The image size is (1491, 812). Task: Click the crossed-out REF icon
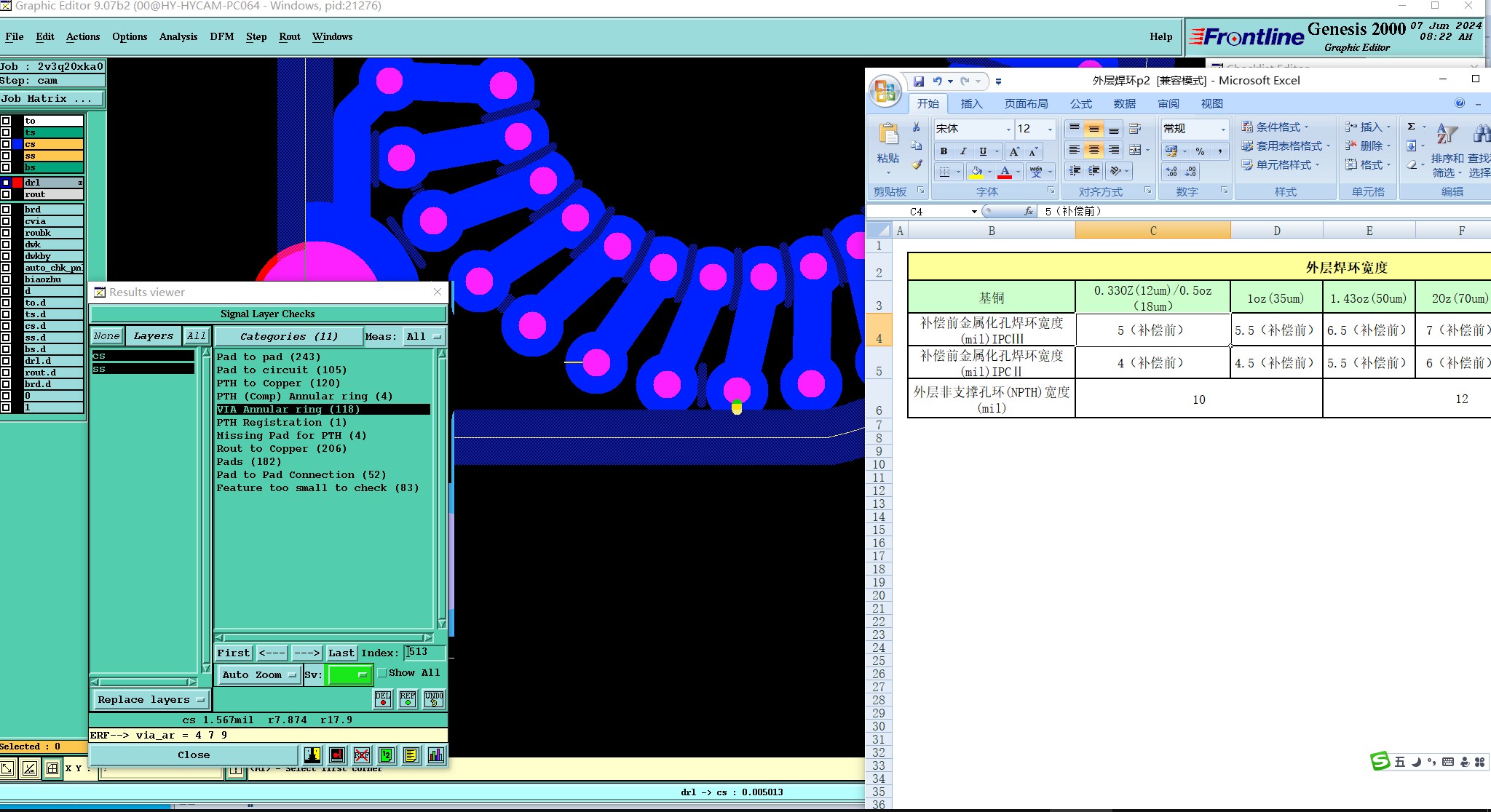point(362,755)
